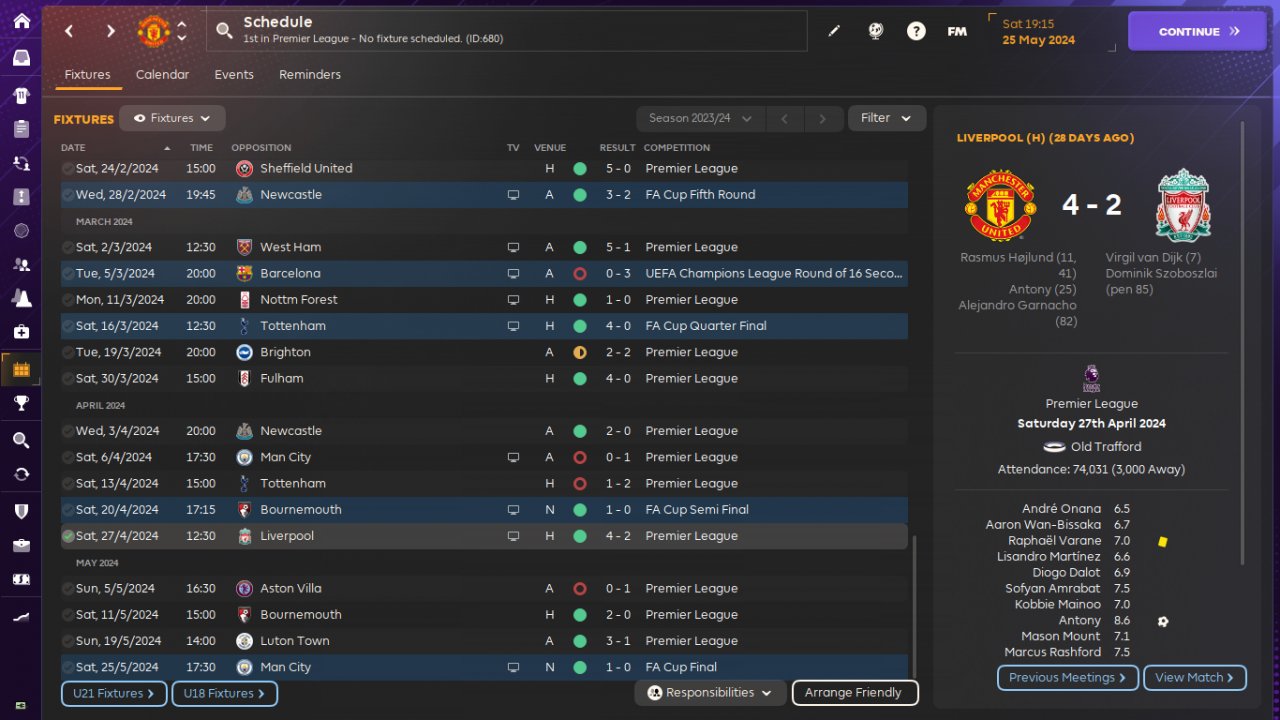Viewport: 1280px width, 720px height.
Task: Go back with the left arrow
Action: (69, 31)
